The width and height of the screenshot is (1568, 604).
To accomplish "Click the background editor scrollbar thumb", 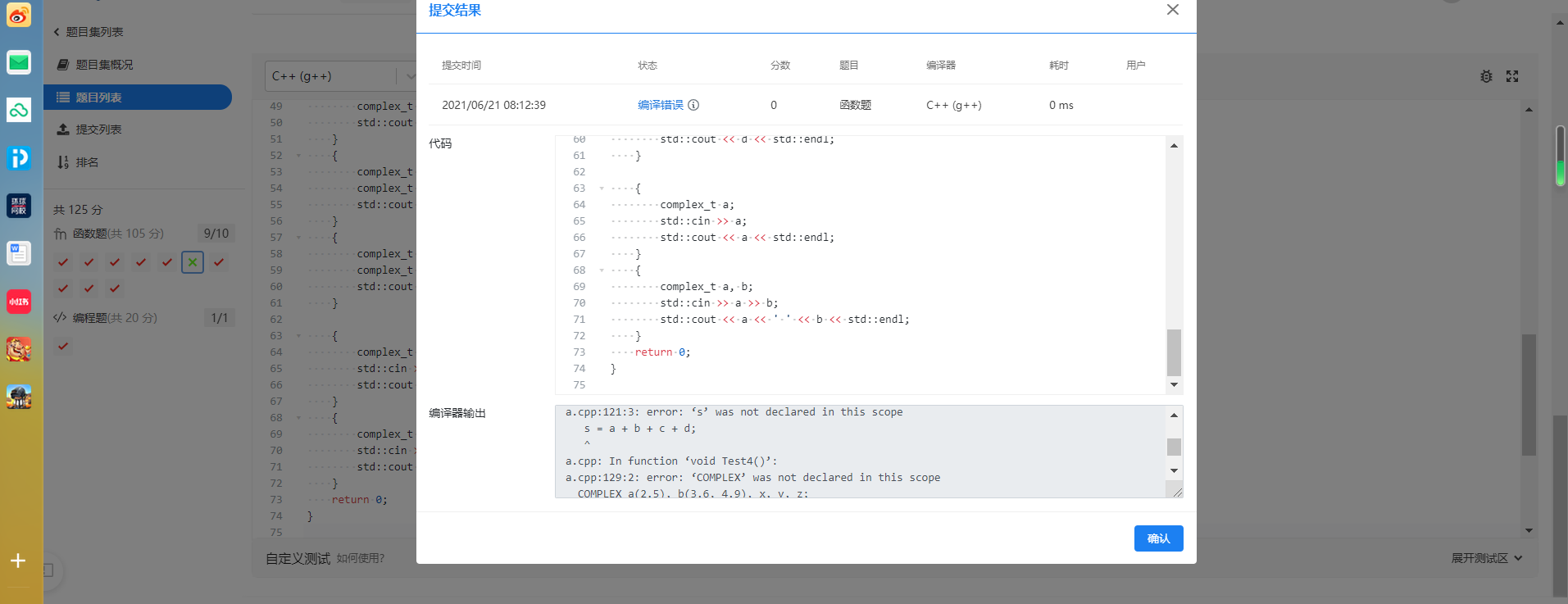I will (1529, 394).
